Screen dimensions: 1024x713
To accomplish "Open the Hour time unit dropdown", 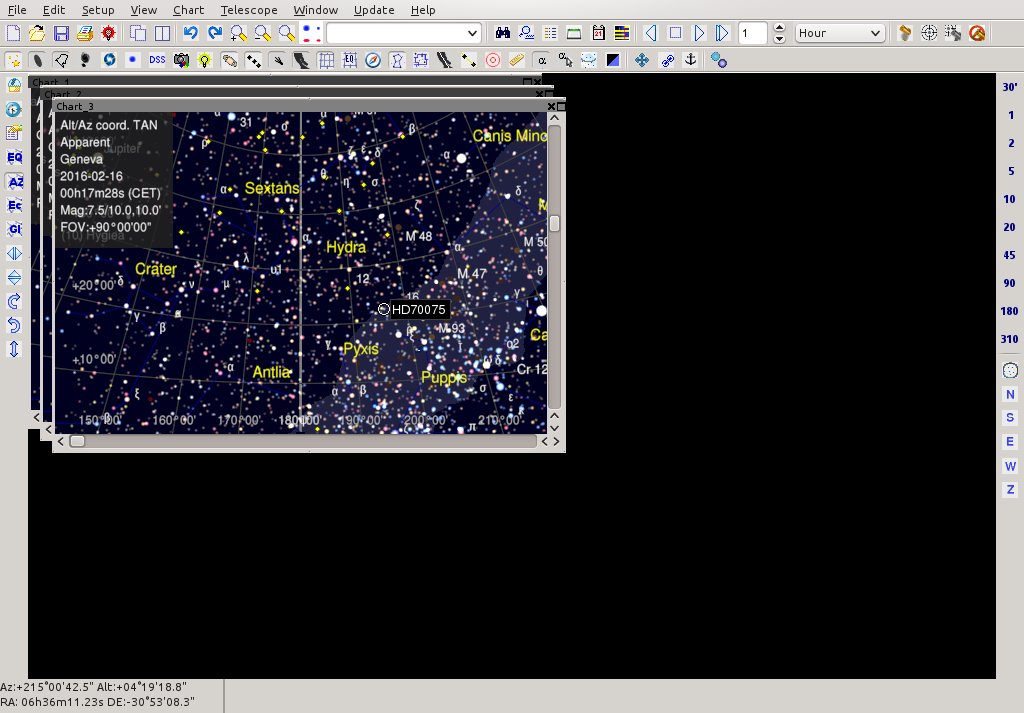I will (840, 33).
